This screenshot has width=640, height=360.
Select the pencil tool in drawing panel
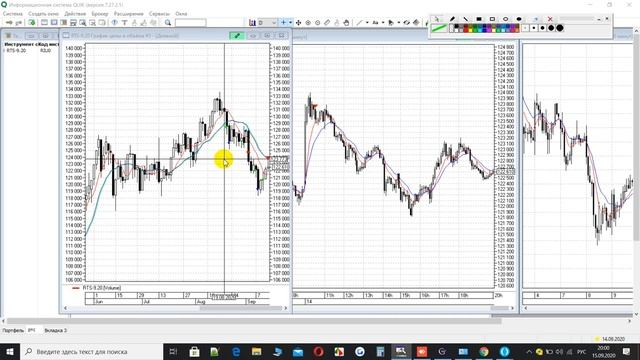452,19
